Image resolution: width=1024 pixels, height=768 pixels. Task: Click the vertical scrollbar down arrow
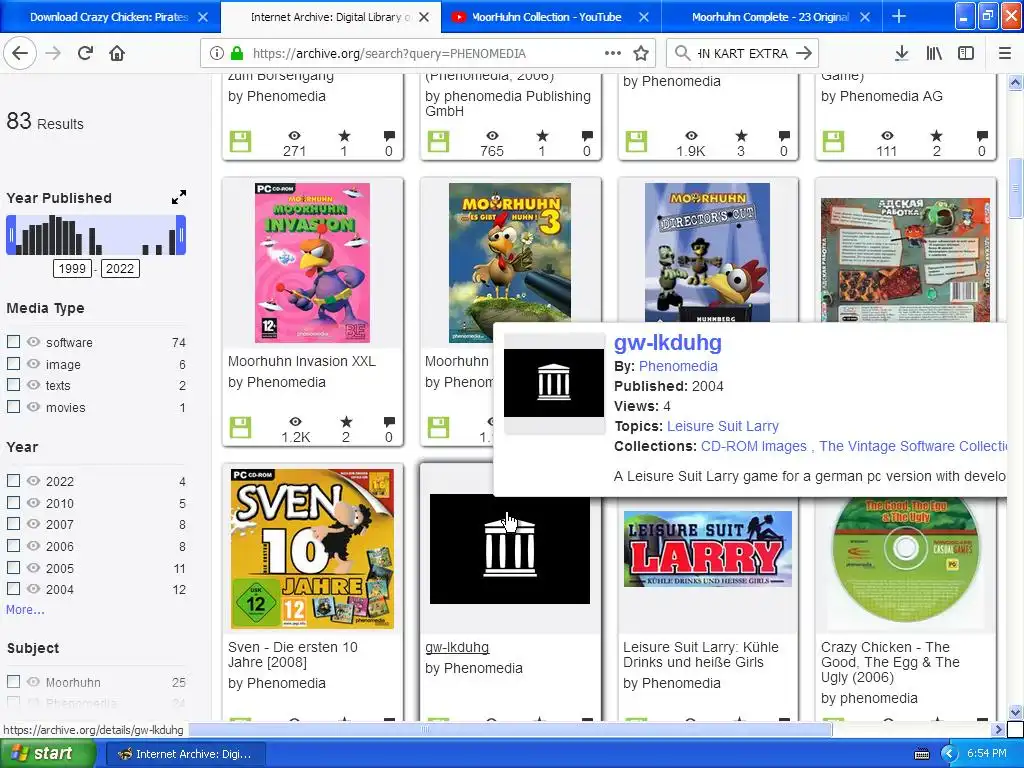(x=1016, y=712)
